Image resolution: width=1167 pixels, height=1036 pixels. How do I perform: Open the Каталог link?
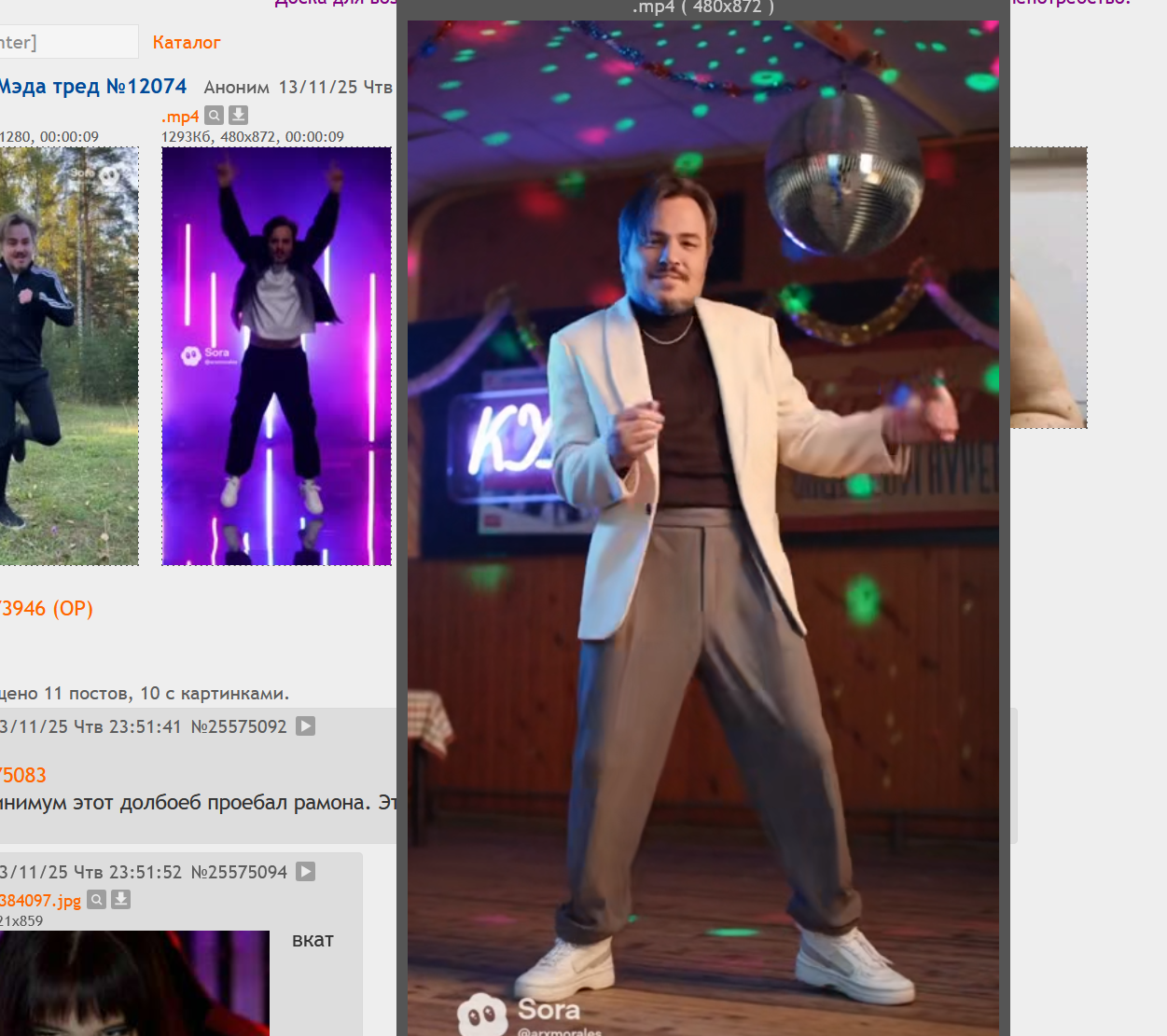tap(187, 42)
